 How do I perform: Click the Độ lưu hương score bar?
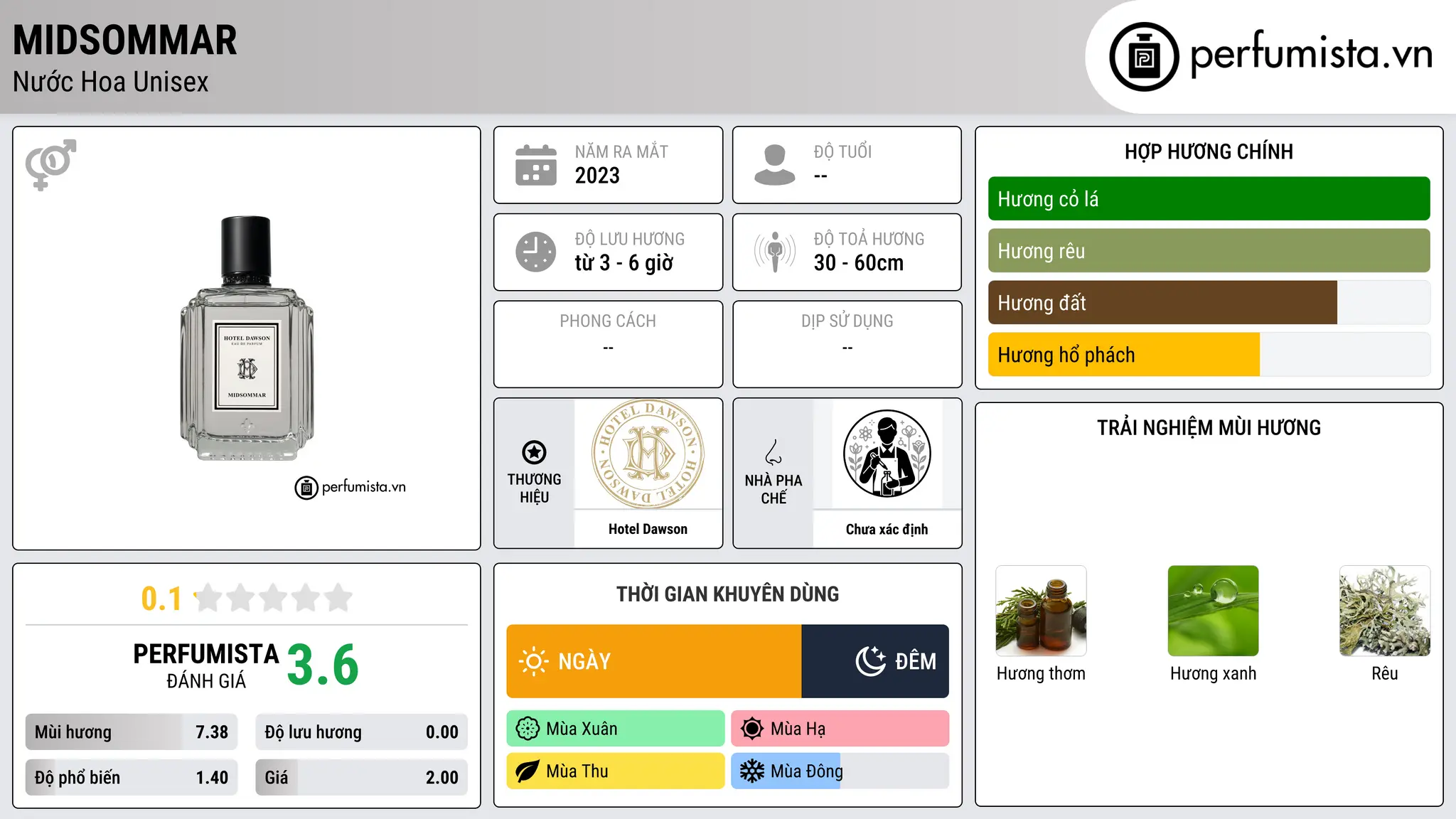coord(362,732)
